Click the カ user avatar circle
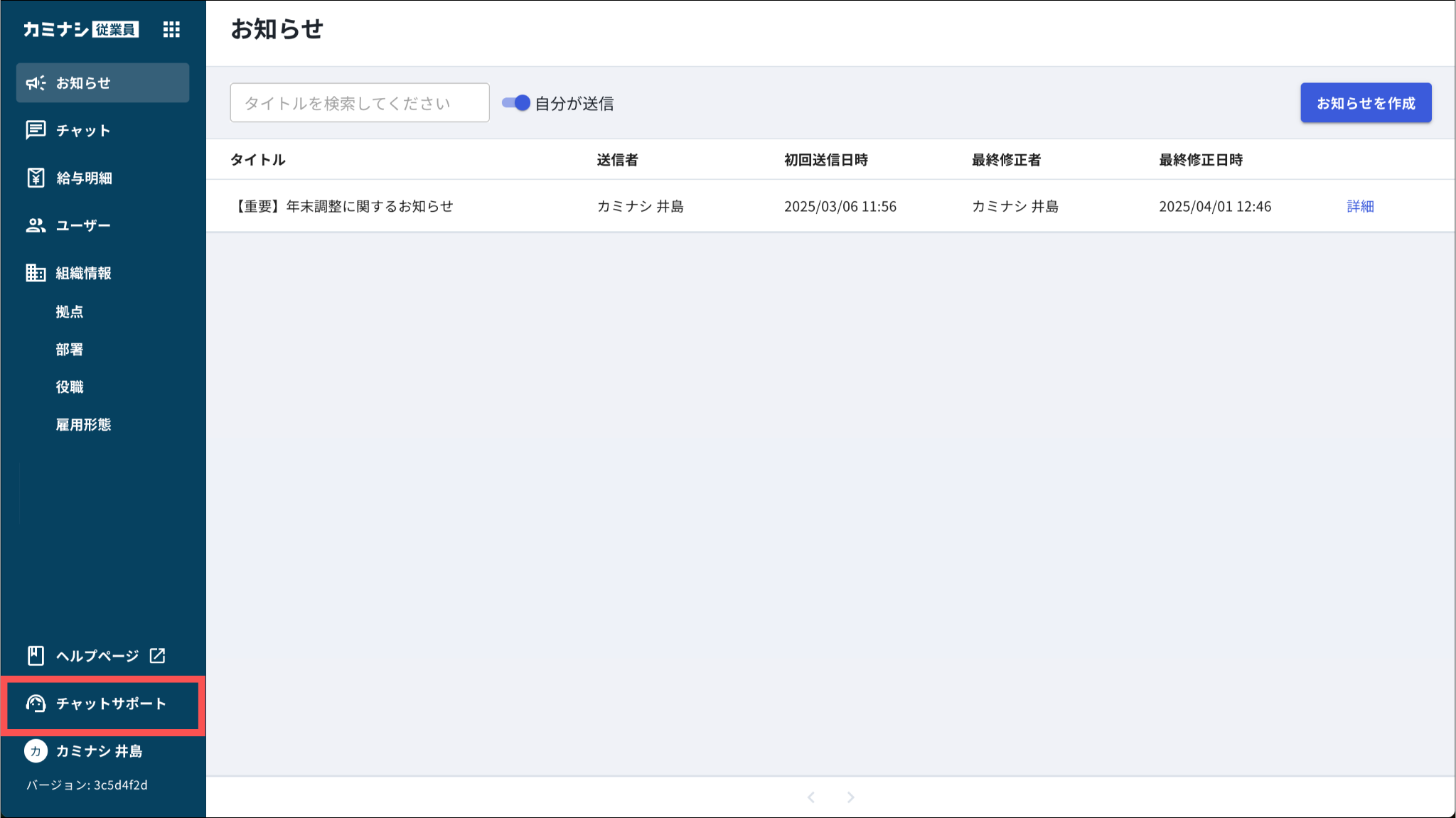The image size is (1456, 818). 36,751
